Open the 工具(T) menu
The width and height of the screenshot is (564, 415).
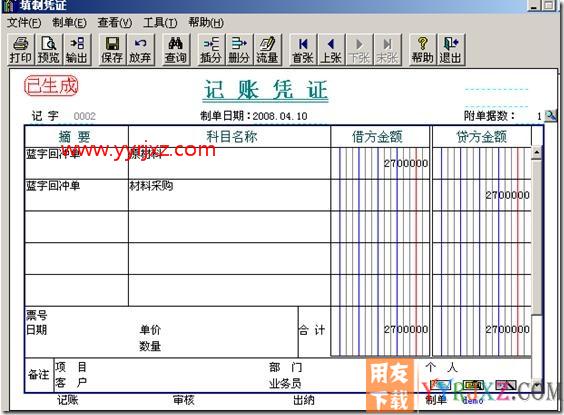160,23
